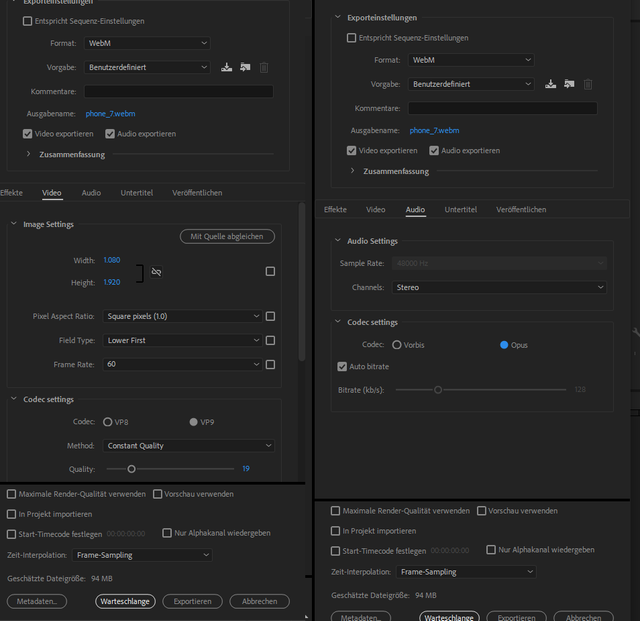Check Entspricht Sequenz-Einstellungen in right panel

(x=351, y=38)
